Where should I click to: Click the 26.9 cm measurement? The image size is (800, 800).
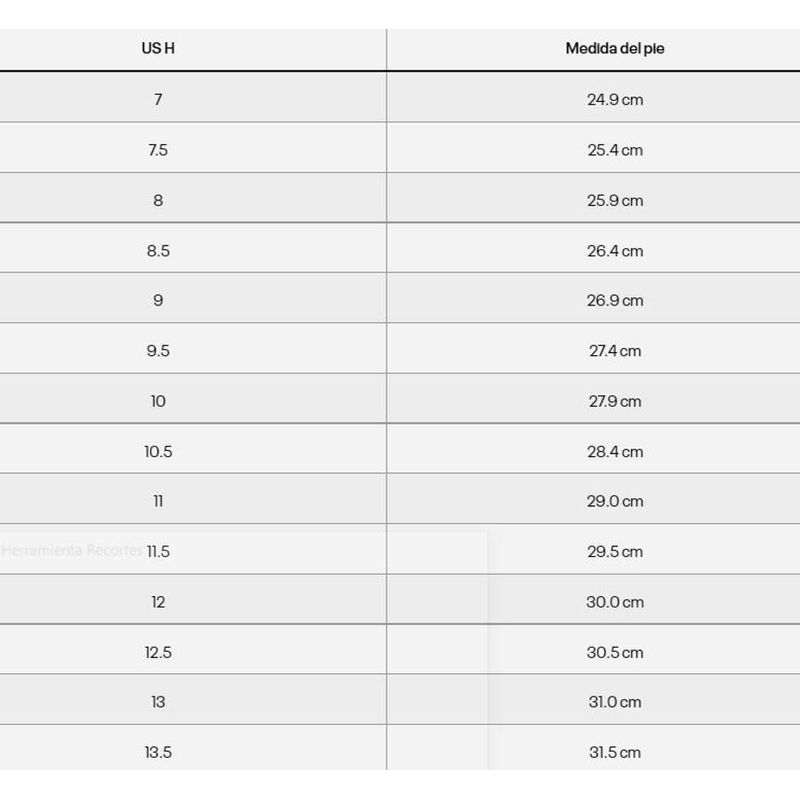click(x=615, y=301)
